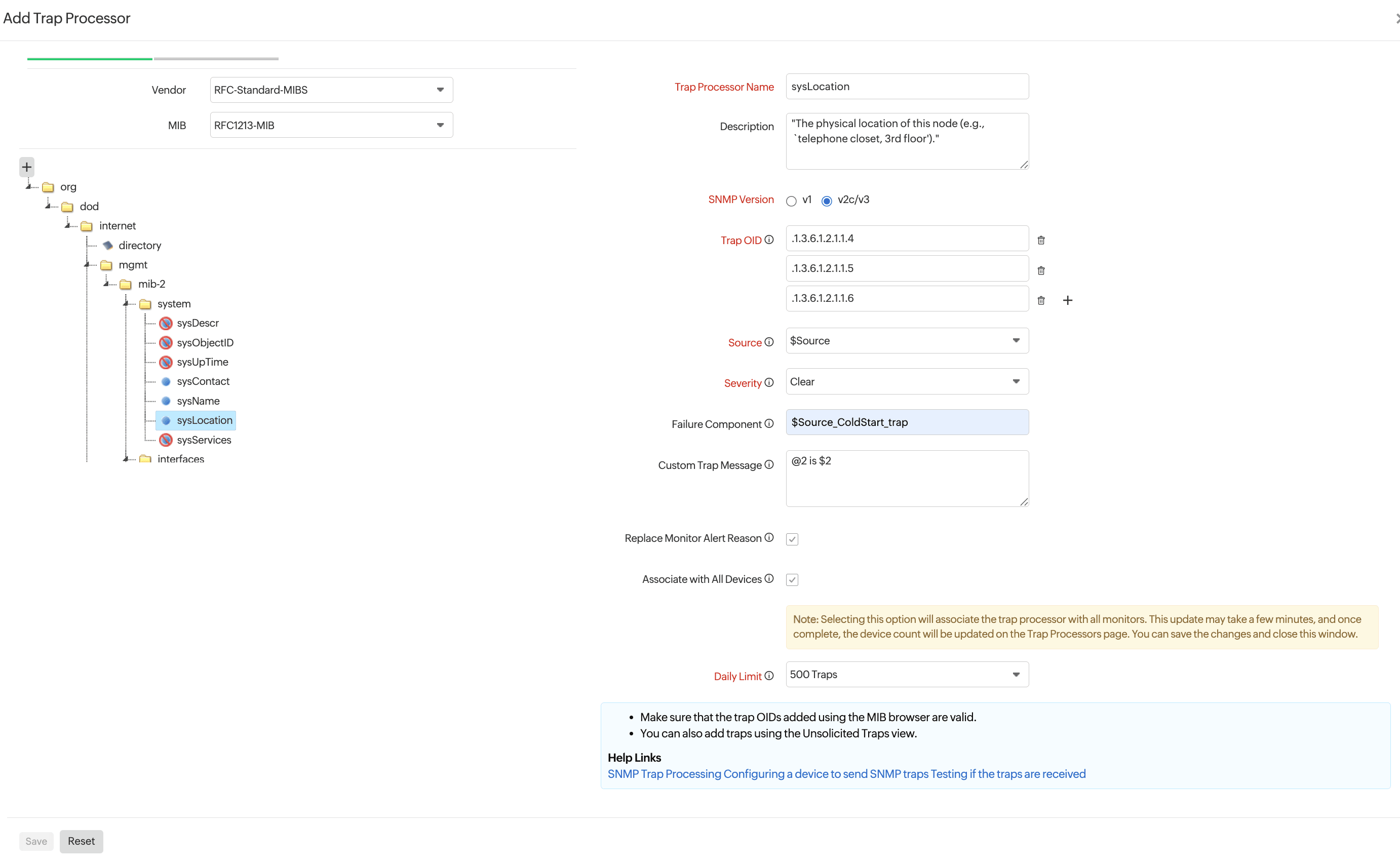Remove the .1.3.6.1.2.1.1.5 OID with trash icon

point(1040,270)
